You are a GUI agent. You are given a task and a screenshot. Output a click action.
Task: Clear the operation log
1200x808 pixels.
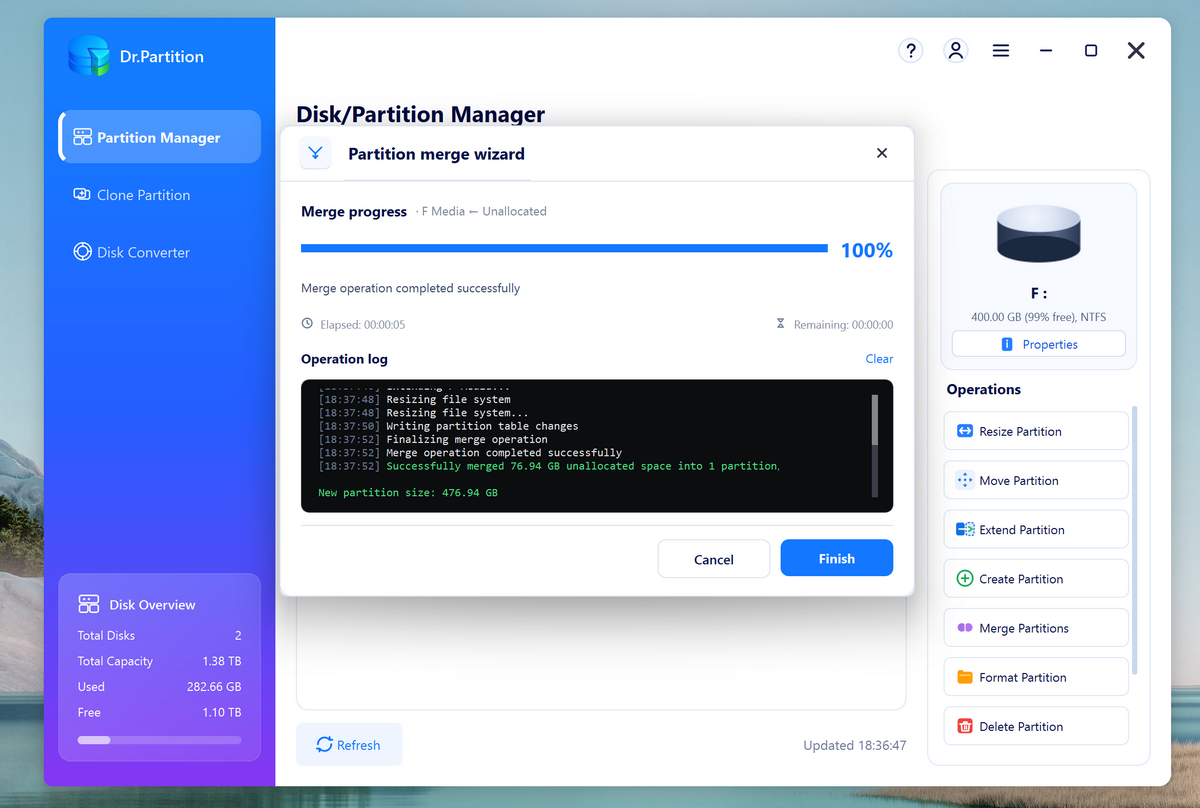click(x=879, y=359)
